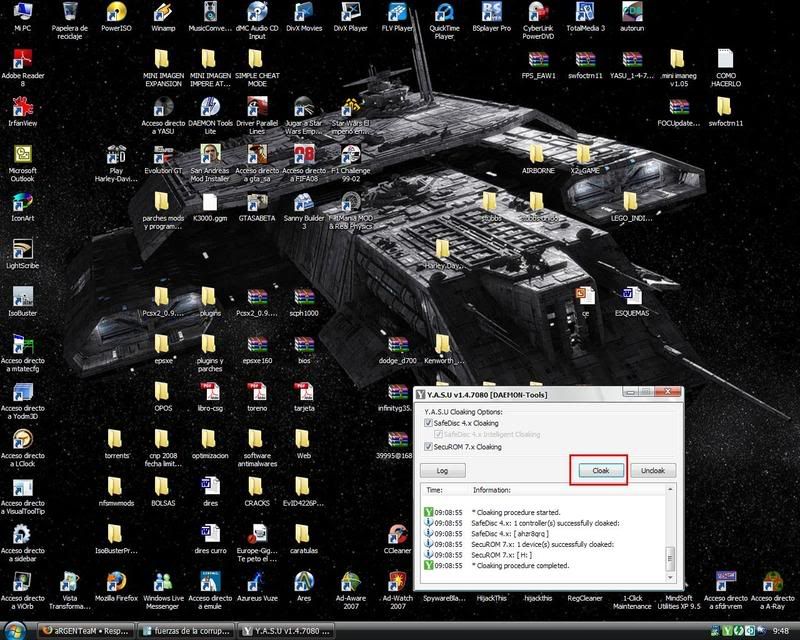Open FLV Player desktop icon
The width and height of the screenshot is (800, 640).
pyautogui.click(x=397, y=17)
